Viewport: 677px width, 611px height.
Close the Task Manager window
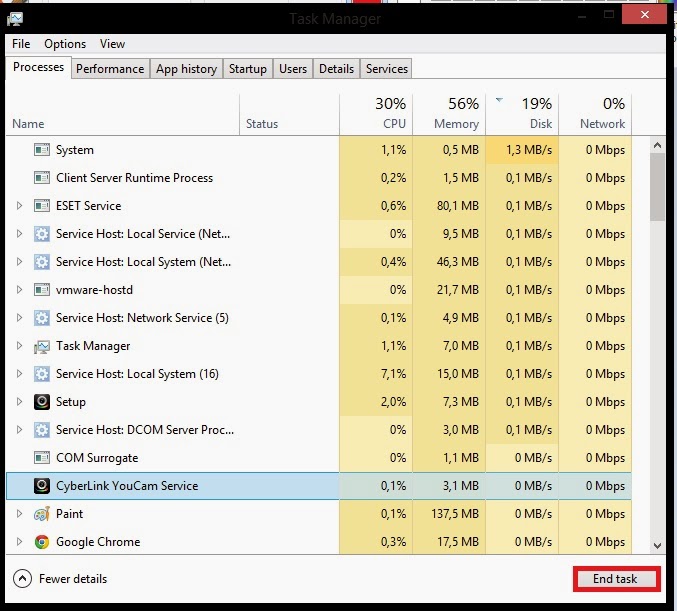click(645, 15)
